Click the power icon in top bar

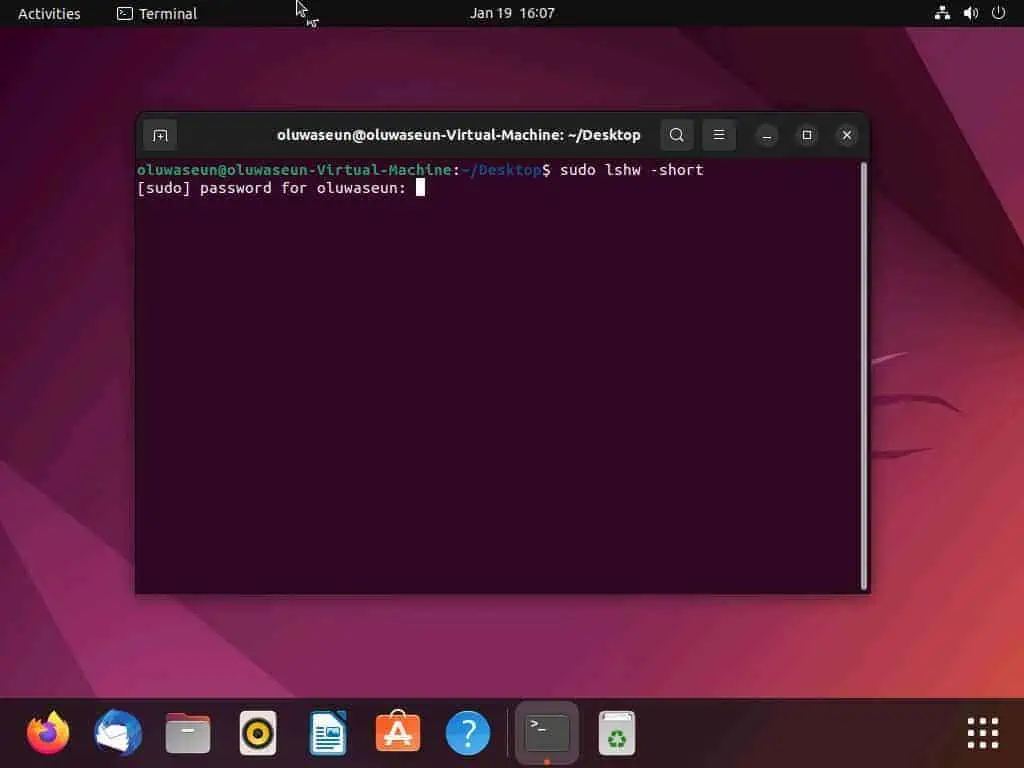pos(997,13)
